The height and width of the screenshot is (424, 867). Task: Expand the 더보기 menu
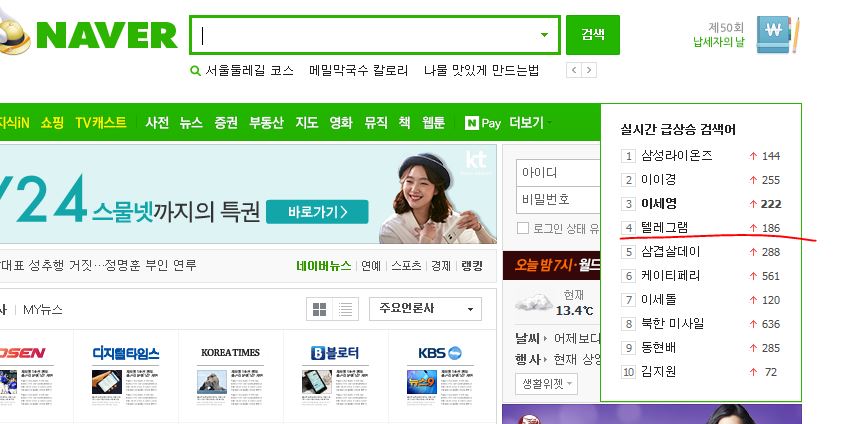pyautogui.click(x=529, y=123)
